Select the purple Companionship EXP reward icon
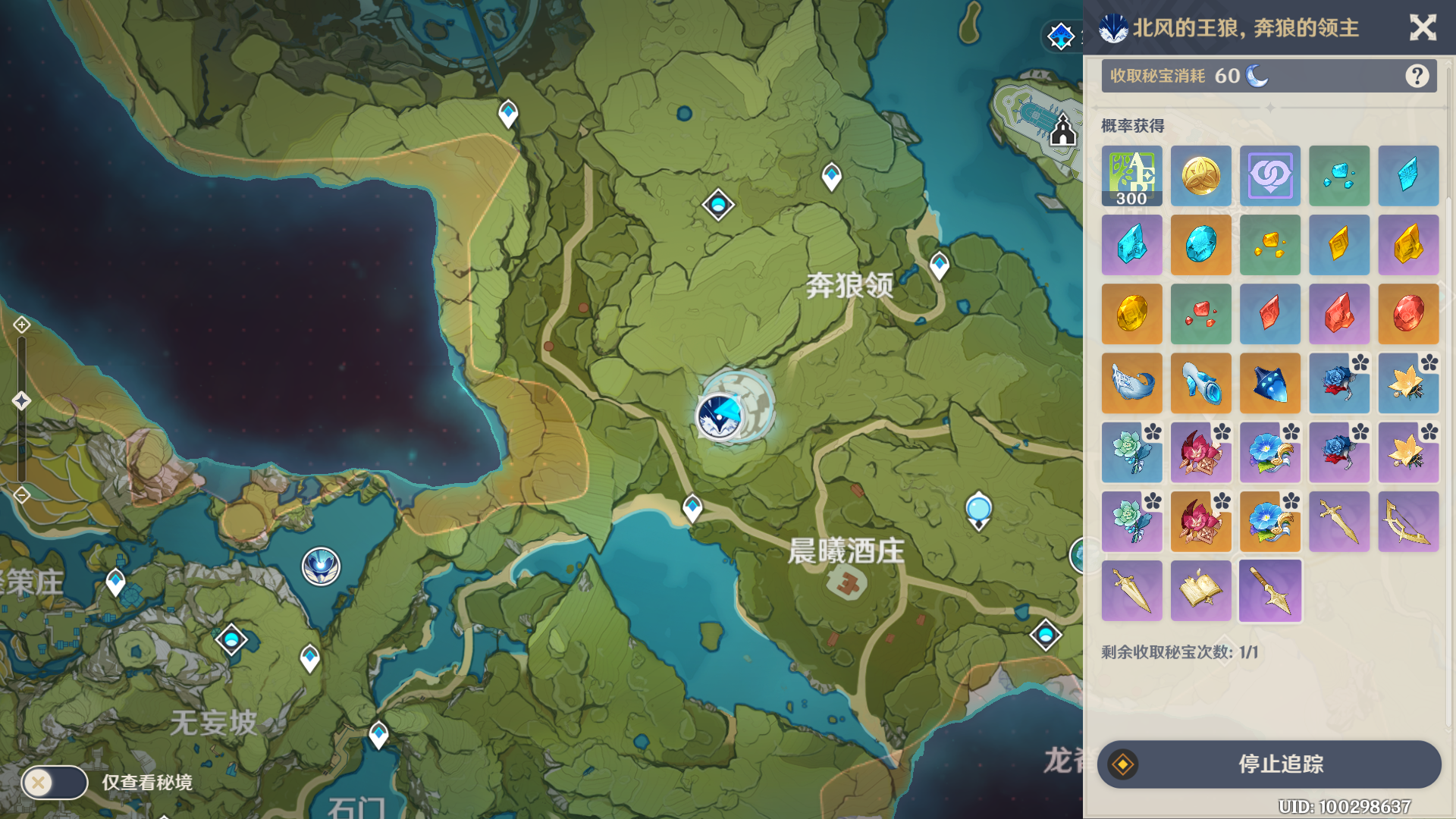1456x819 pixels. (x=1270, y=176)
